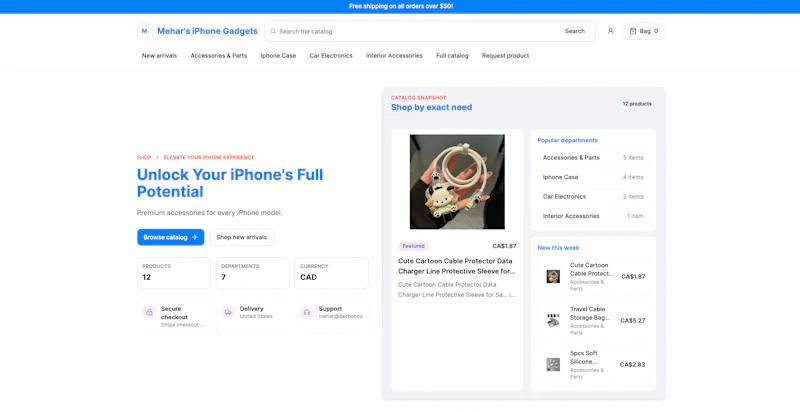The image size is (800, 412).
Task: Open Travel Cable Storage Bag thumbnail
Action: tap(553, 321)
